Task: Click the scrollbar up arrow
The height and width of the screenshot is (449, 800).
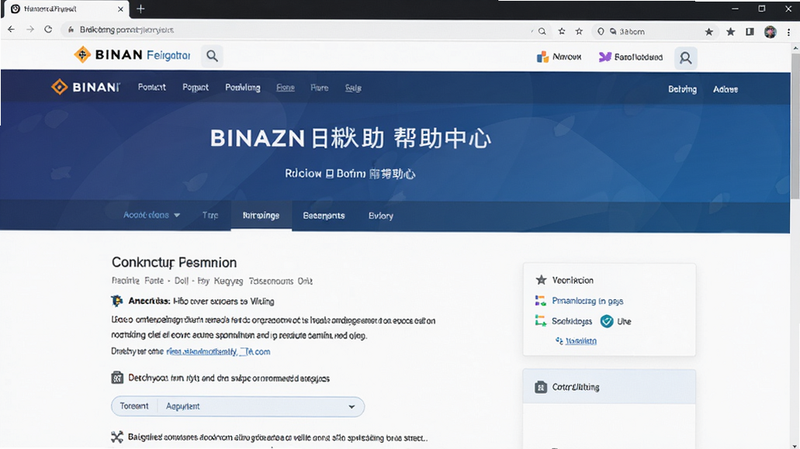Action: 795,48
